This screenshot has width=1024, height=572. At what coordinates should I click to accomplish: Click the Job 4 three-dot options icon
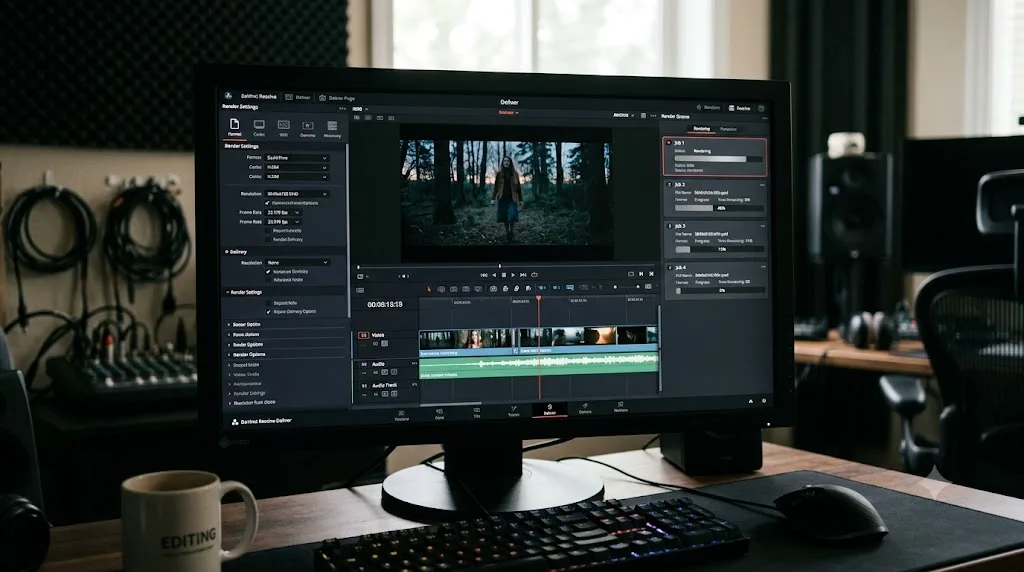tap(761, 267)
